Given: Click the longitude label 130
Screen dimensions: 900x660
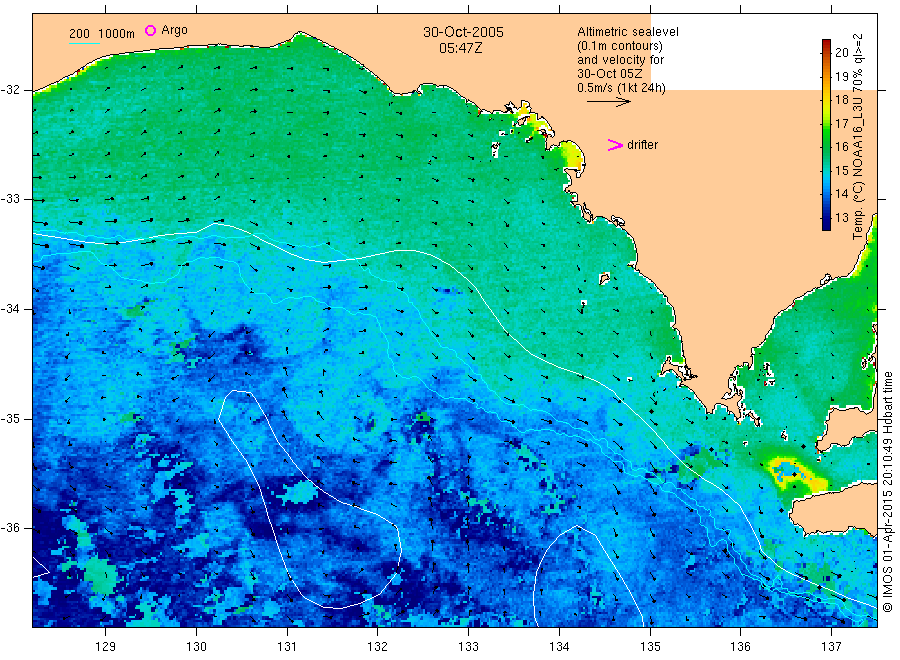Looking at the screenshot, I should (x=196, y=646).
